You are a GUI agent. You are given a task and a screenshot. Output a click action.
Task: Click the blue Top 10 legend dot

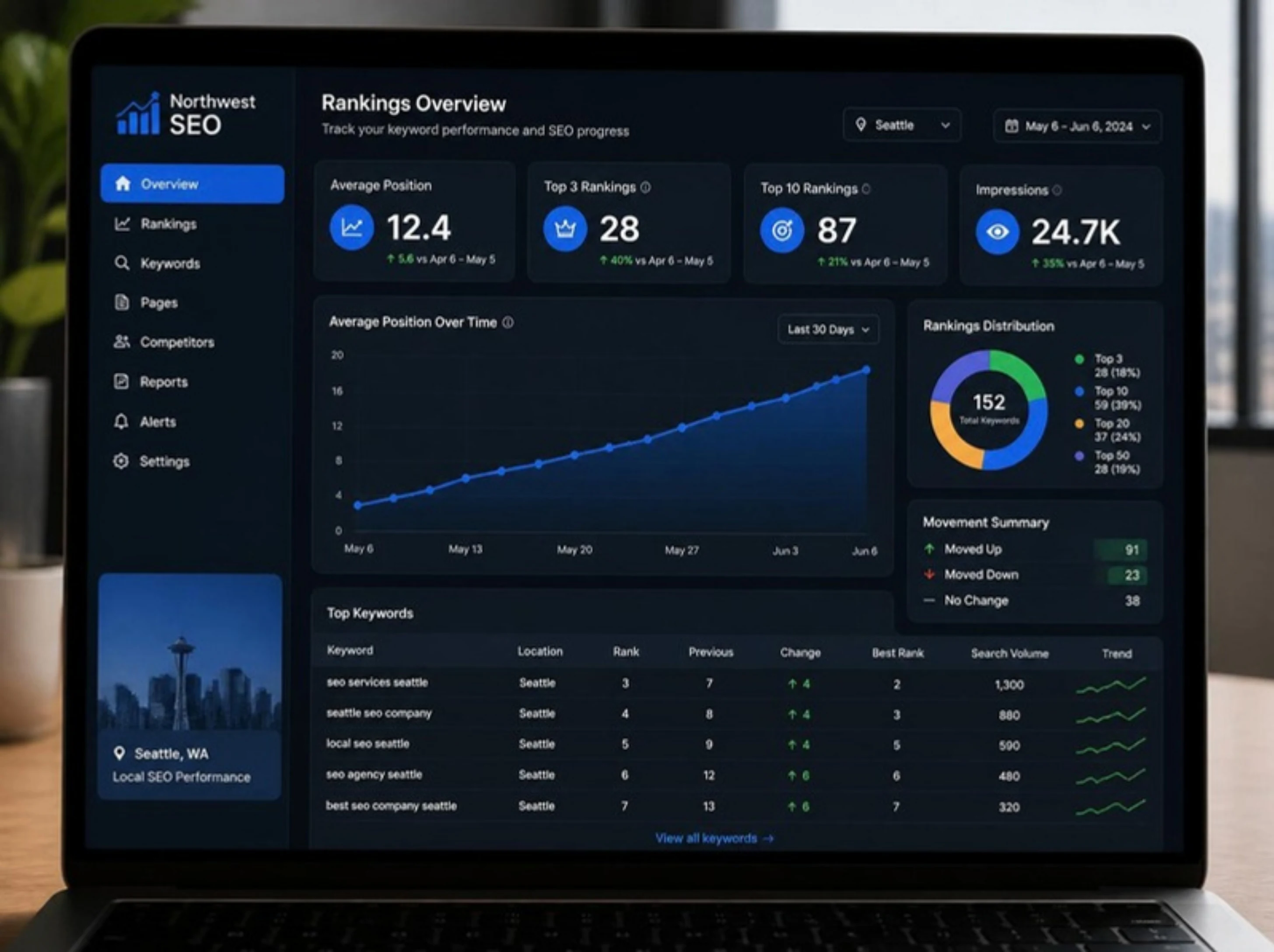[x=1079, y=392]
